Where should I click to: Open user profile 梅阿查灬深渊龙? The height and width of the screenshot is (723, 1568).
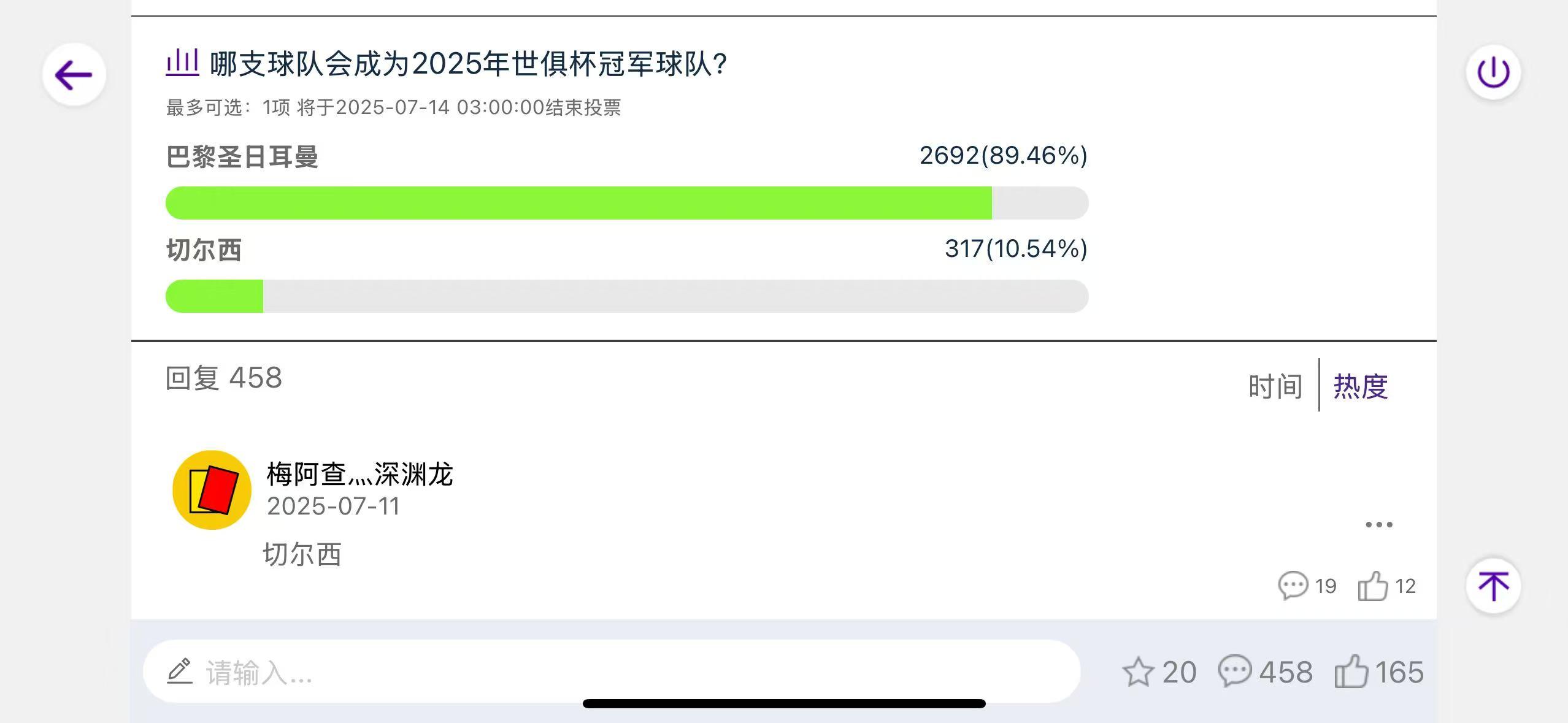(x=360, y=474)
